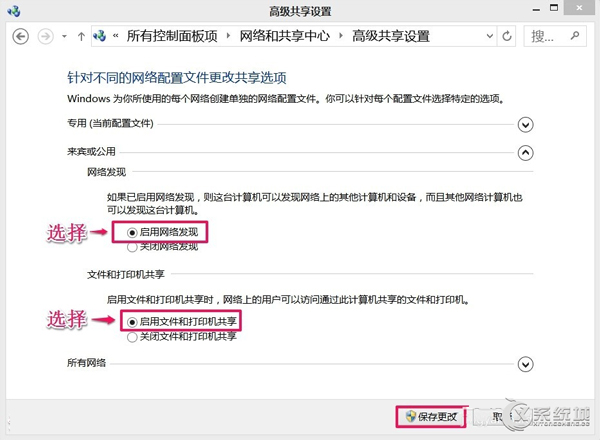Open recent locations dropdown arrow
Screen dimensions: 600x440
pyautogui.click(x=64, y=37)
